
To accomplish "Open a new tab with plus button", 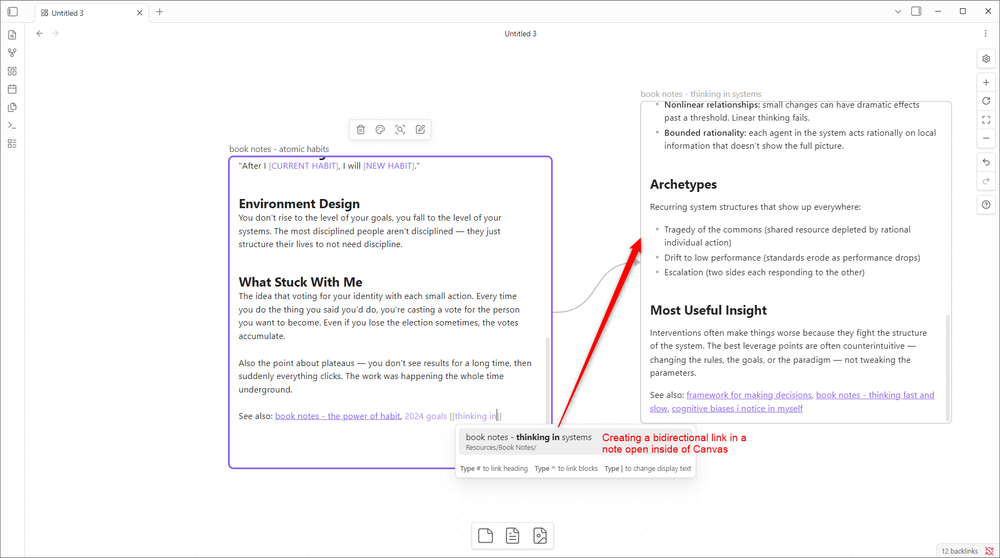I will tap(159, 11).
